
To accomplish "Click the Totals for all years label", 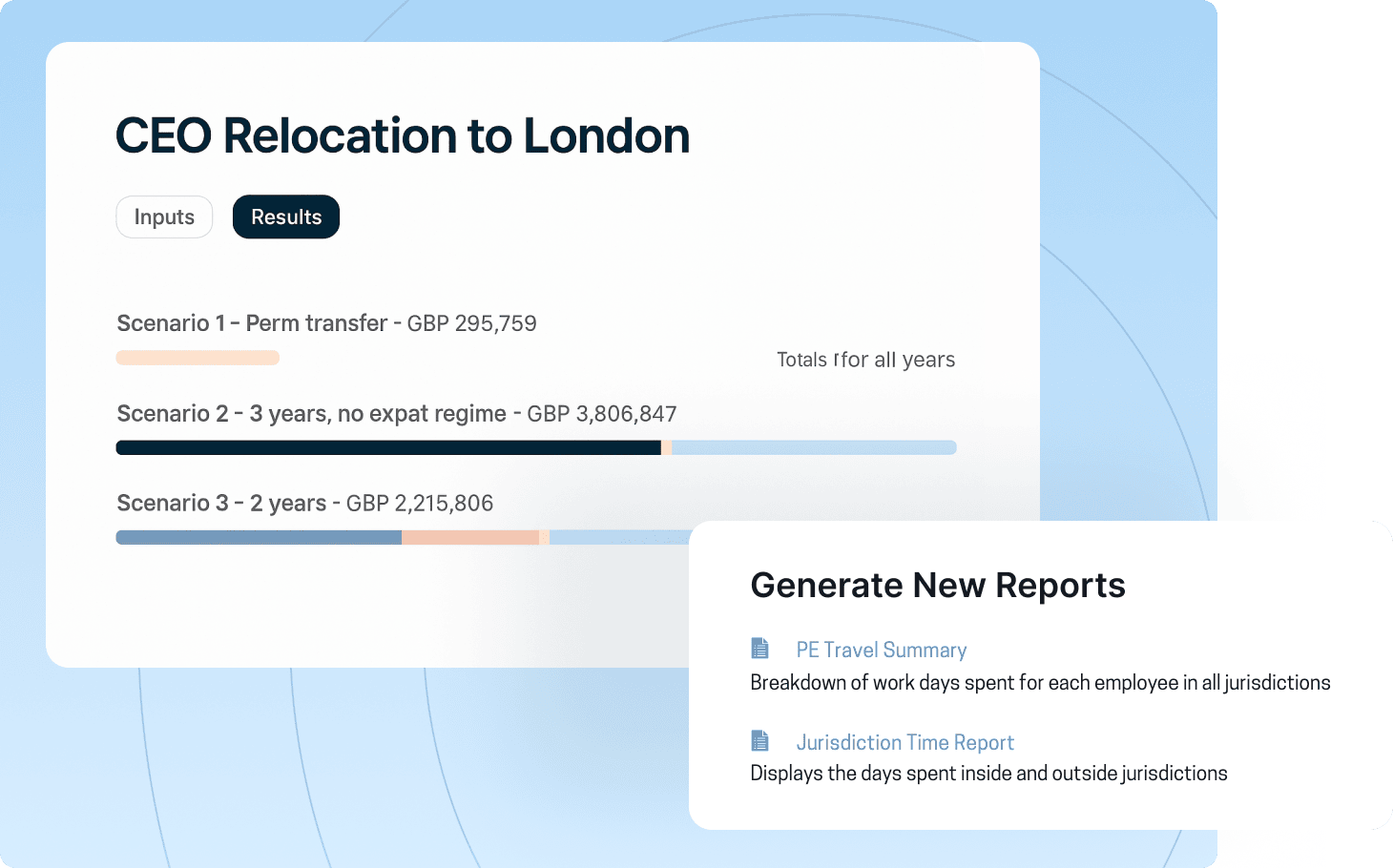I will (x=865, y=360).
